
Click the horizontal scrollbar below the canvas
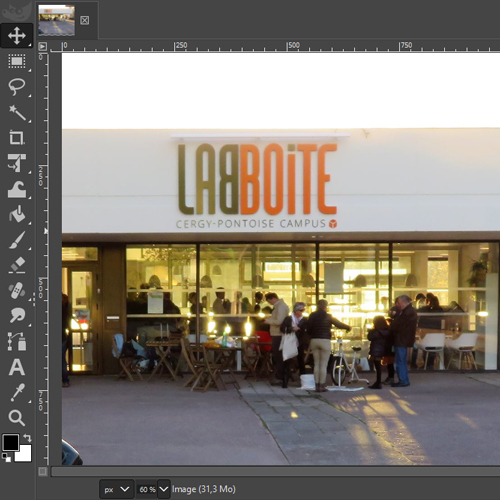(275, 471)
